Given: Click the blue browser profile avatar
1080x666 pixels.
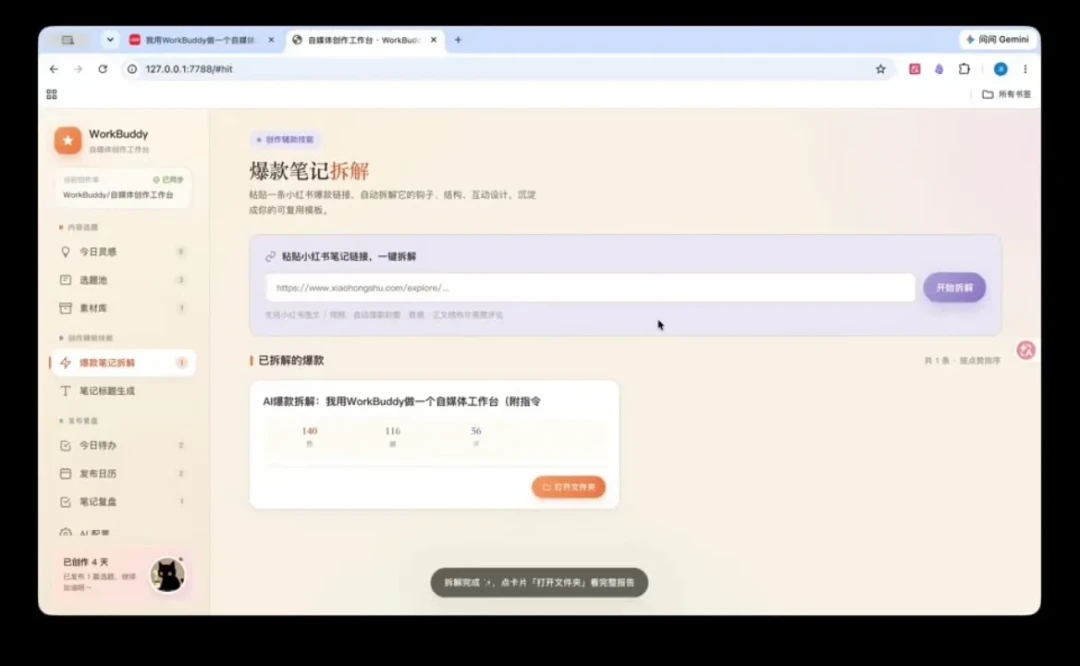Looking at the screenshot, I should click(1001, 69).
